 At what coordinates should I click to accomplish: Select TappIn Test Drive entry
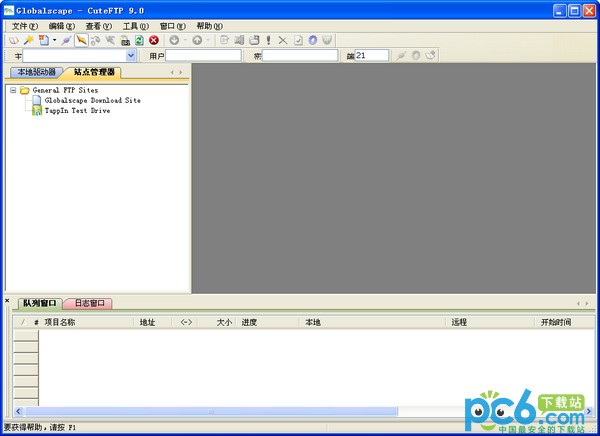[x=77, y=111]
